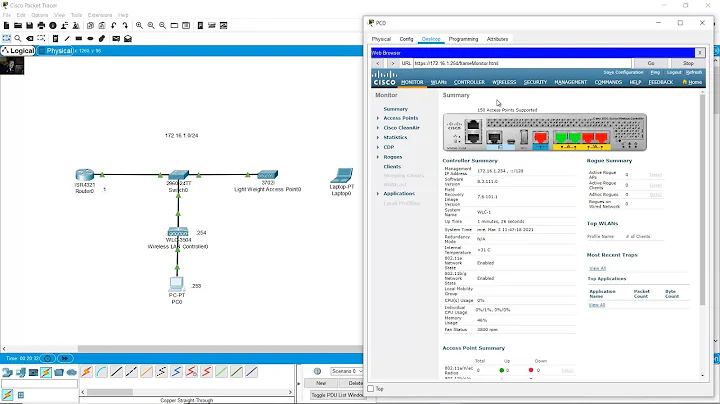Select the Fiber orange cable icon
Viewport: 720px width, 404px height.
[x=146, y=371]
